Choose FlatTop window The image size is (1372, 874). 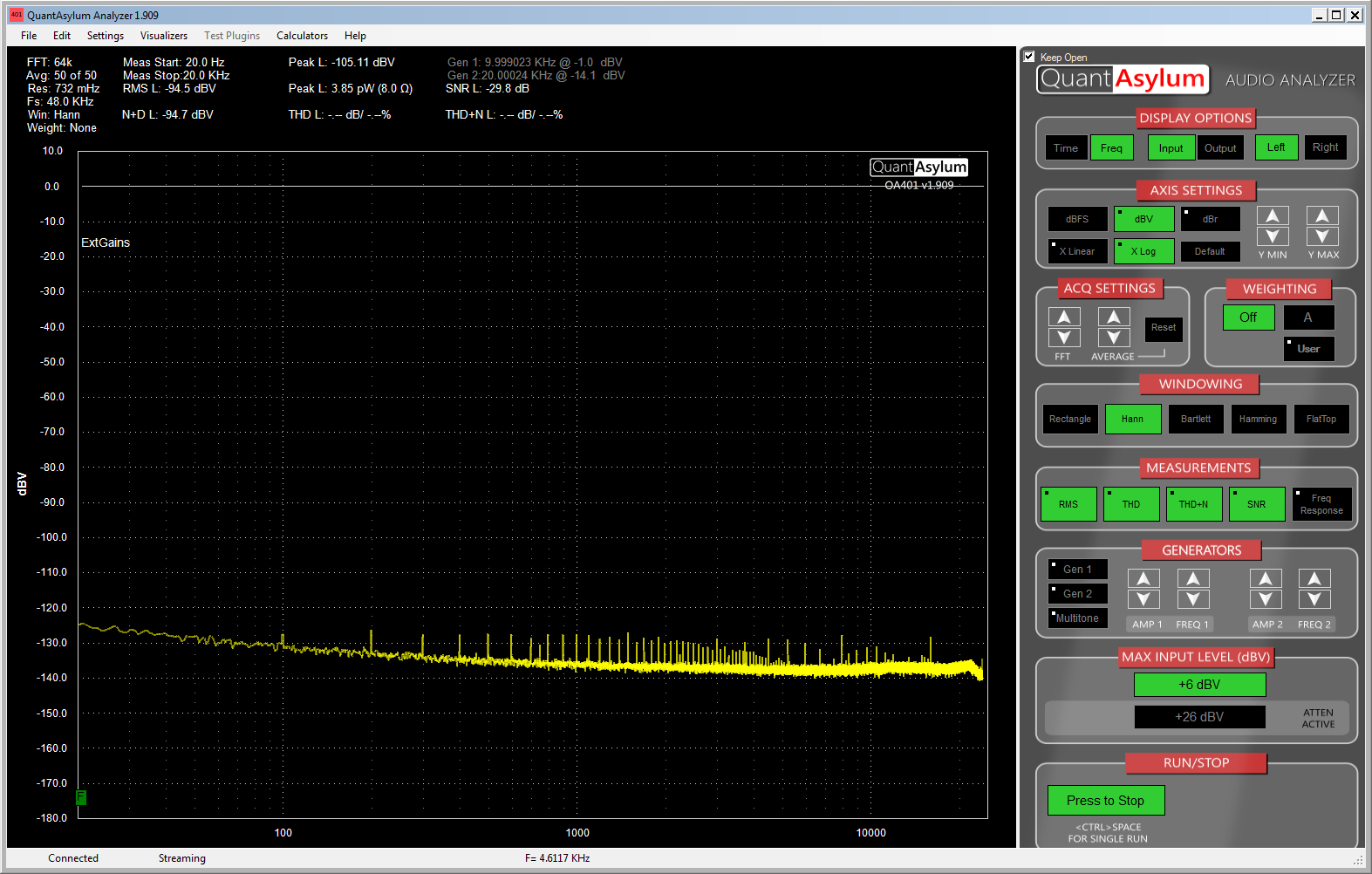[x=1321, y=420]
